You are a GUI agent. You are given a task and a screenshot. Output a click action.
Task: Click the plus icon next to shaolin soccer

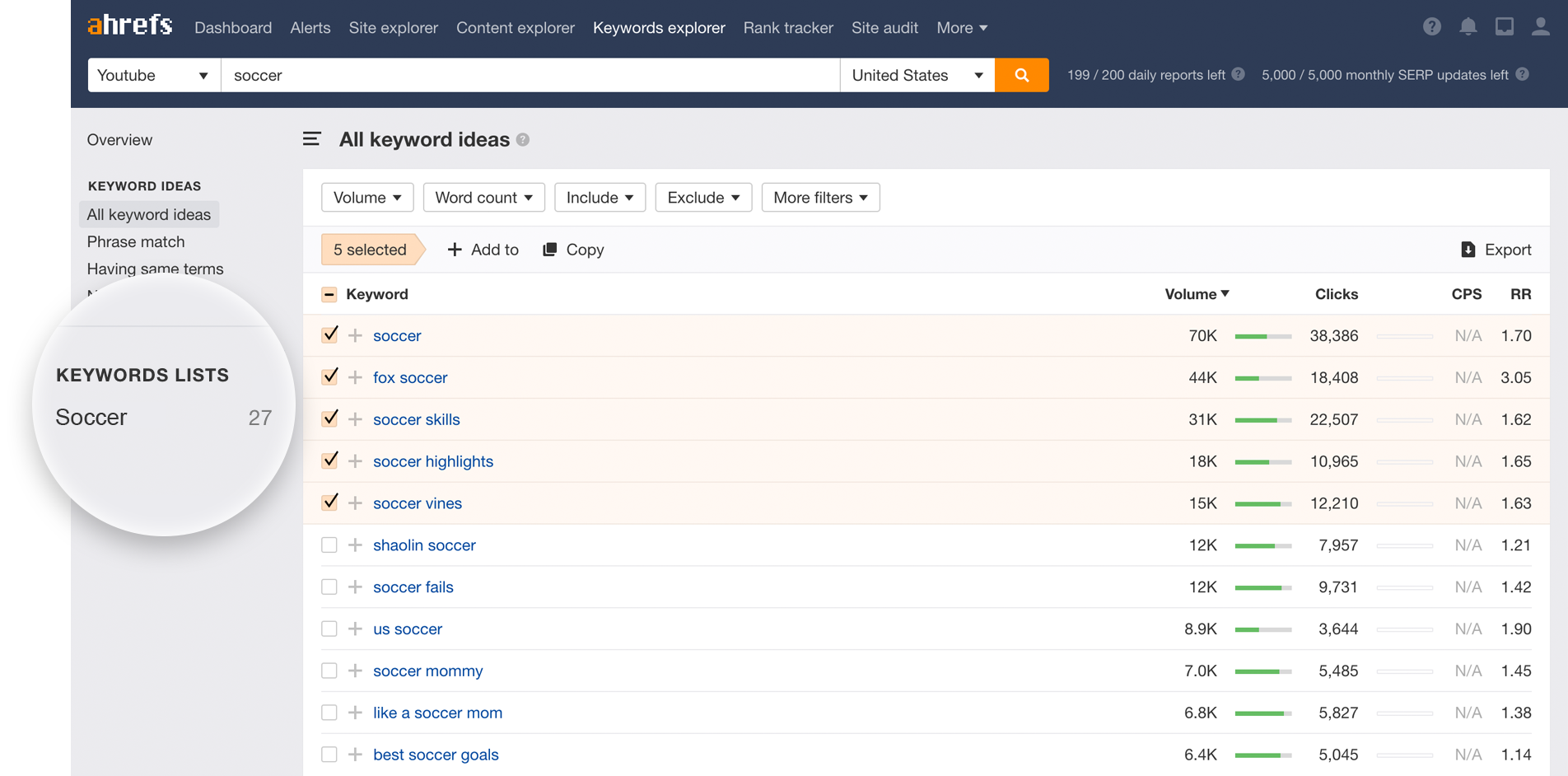[x=355, y=545]
